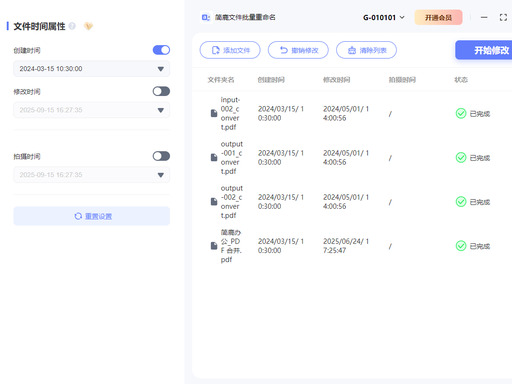512x384 pixels.
Task: Click the 开始修改 button
Action: (x=484, y=50)
